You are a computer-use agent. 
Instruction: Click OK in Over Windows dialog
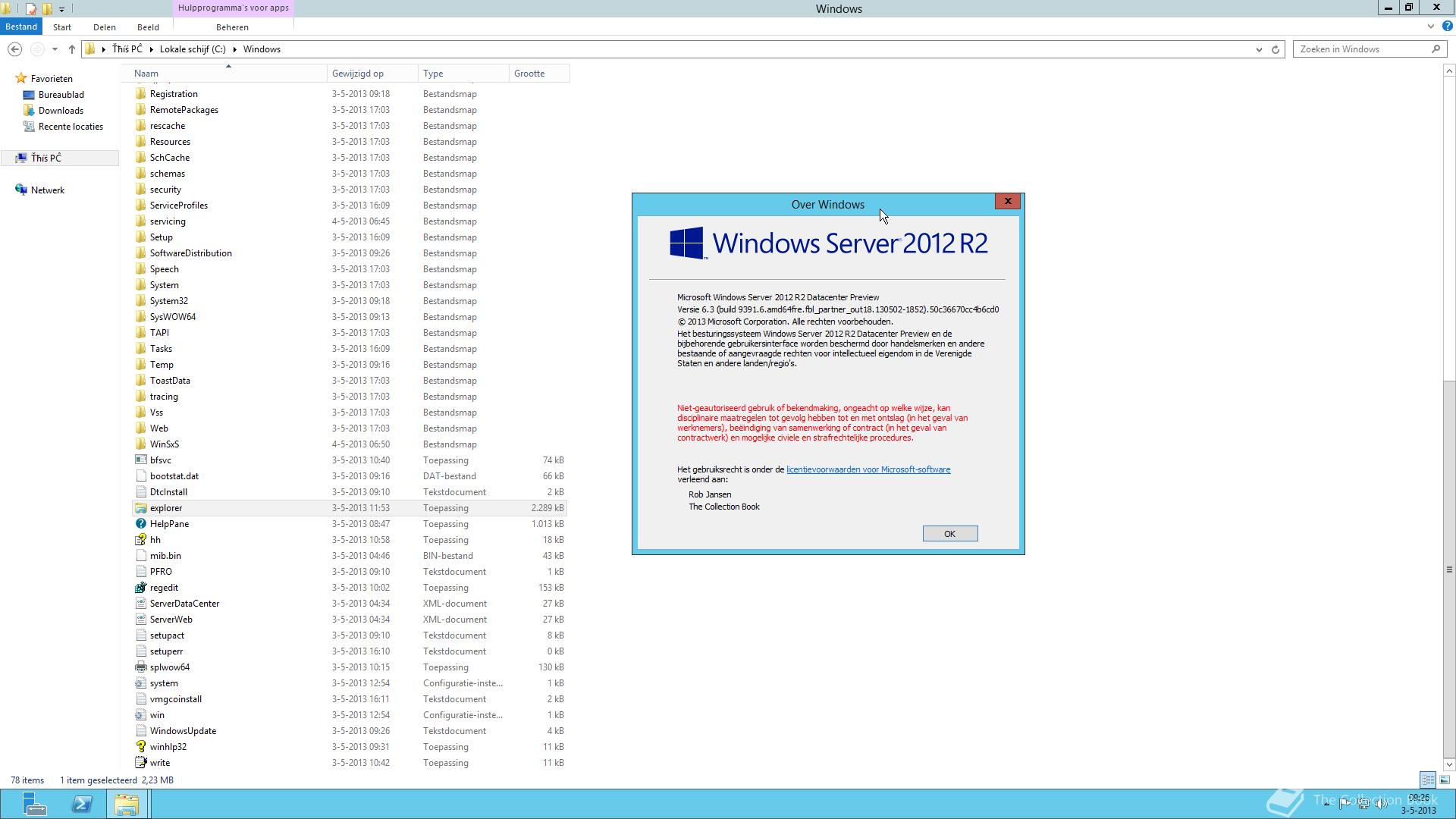(949, 534)
